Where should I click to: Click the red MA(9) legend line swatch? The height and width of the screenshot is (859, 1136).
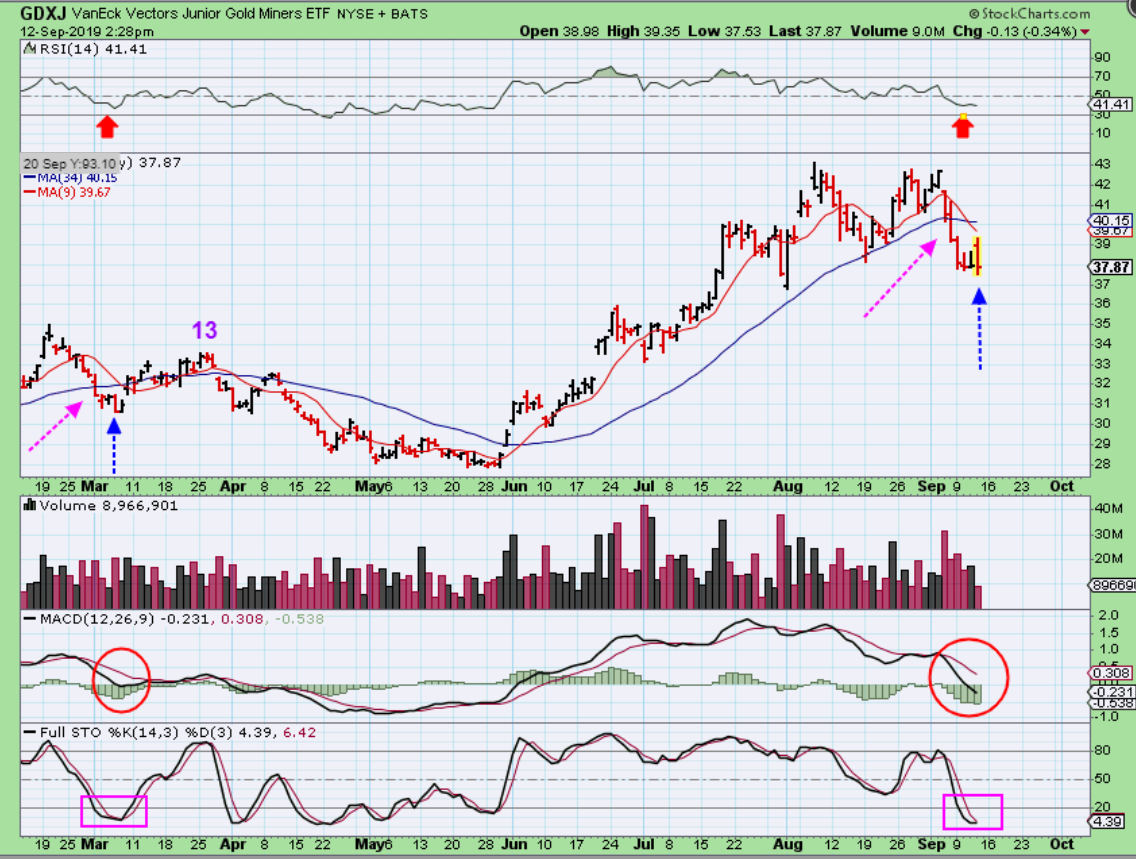click(x=30, y=193)
